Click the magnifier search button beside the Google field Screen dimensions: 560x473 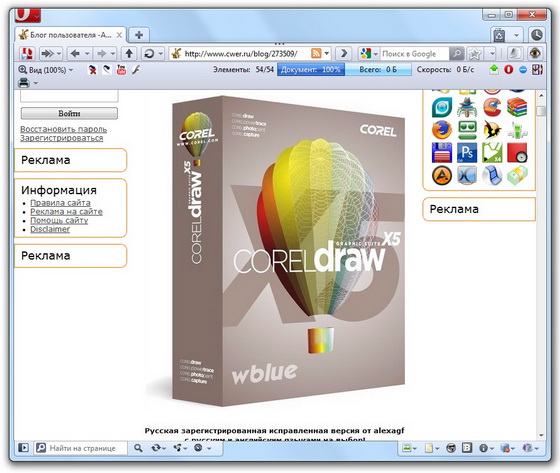(x=456, y=54)
